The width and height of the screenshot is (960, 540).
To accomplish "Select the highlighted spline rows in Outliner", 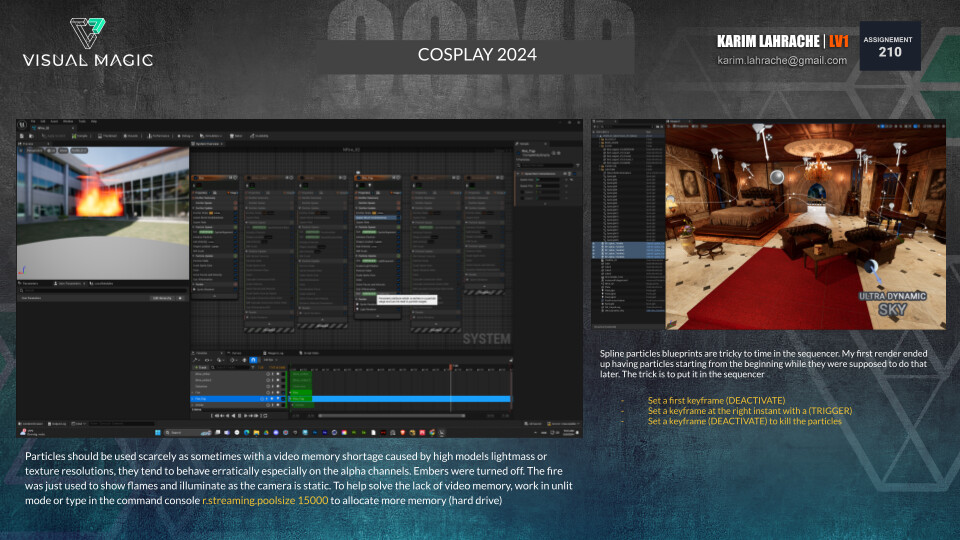I will (628, 250).
